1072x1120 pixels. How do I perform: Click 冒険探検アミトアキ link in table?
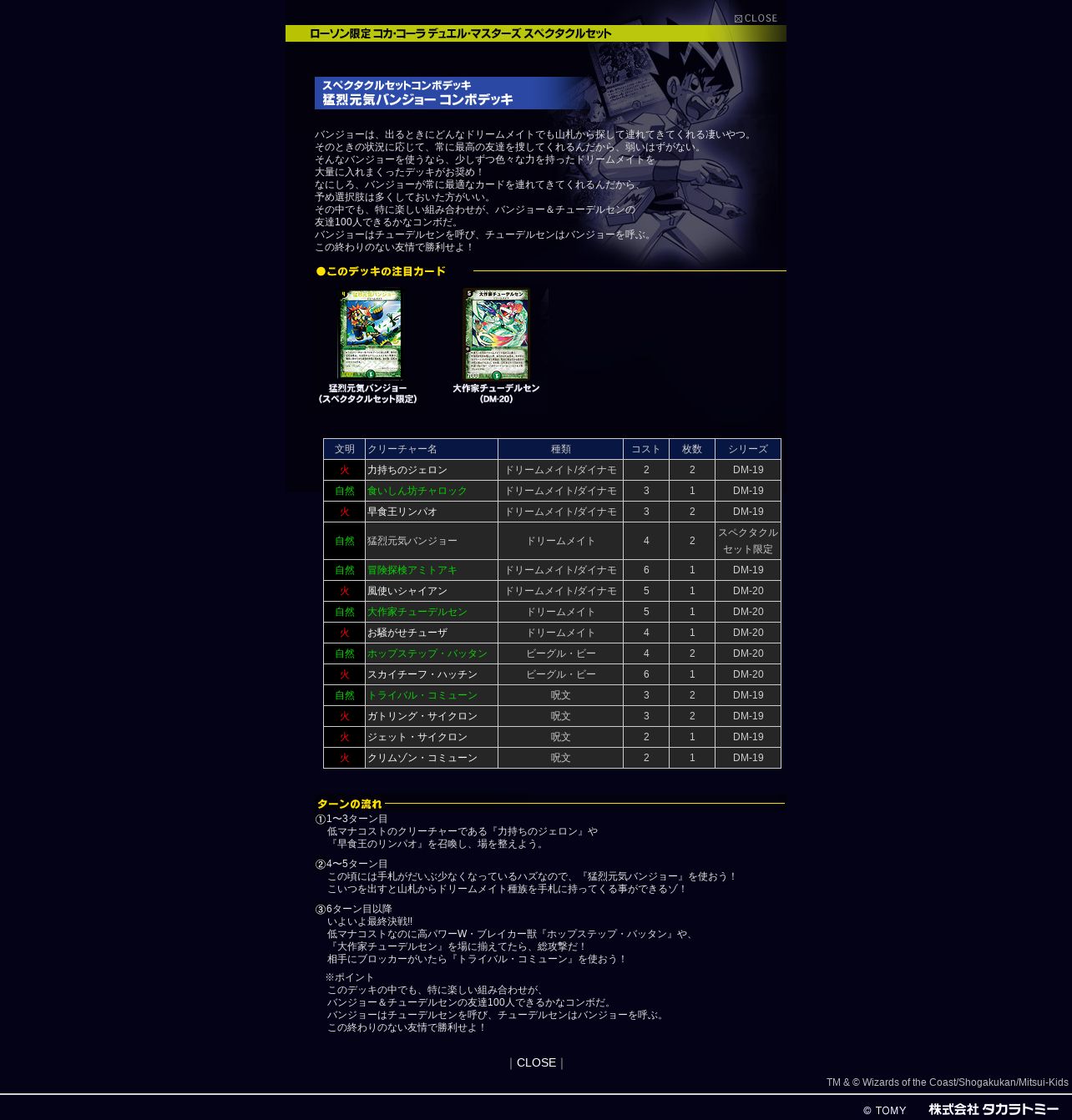(412, 570)
